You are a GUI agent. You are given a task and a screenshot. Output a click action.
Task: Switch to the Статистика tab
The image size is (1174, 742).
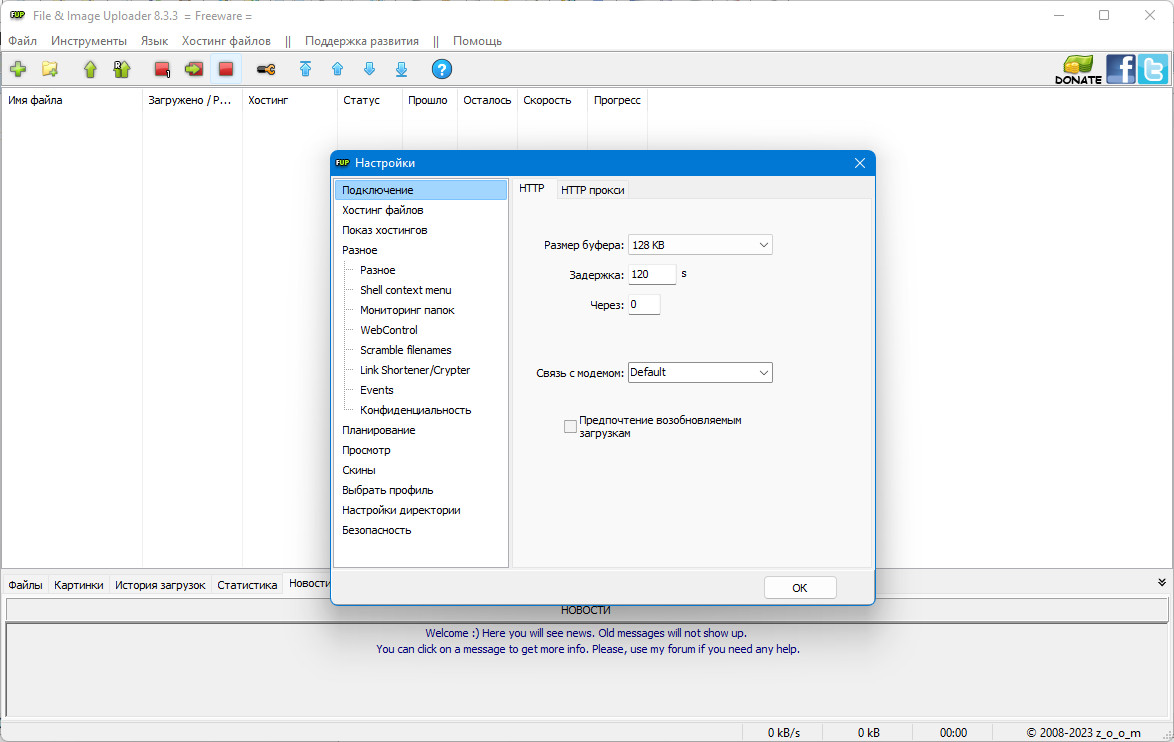(x=247, y=585)
